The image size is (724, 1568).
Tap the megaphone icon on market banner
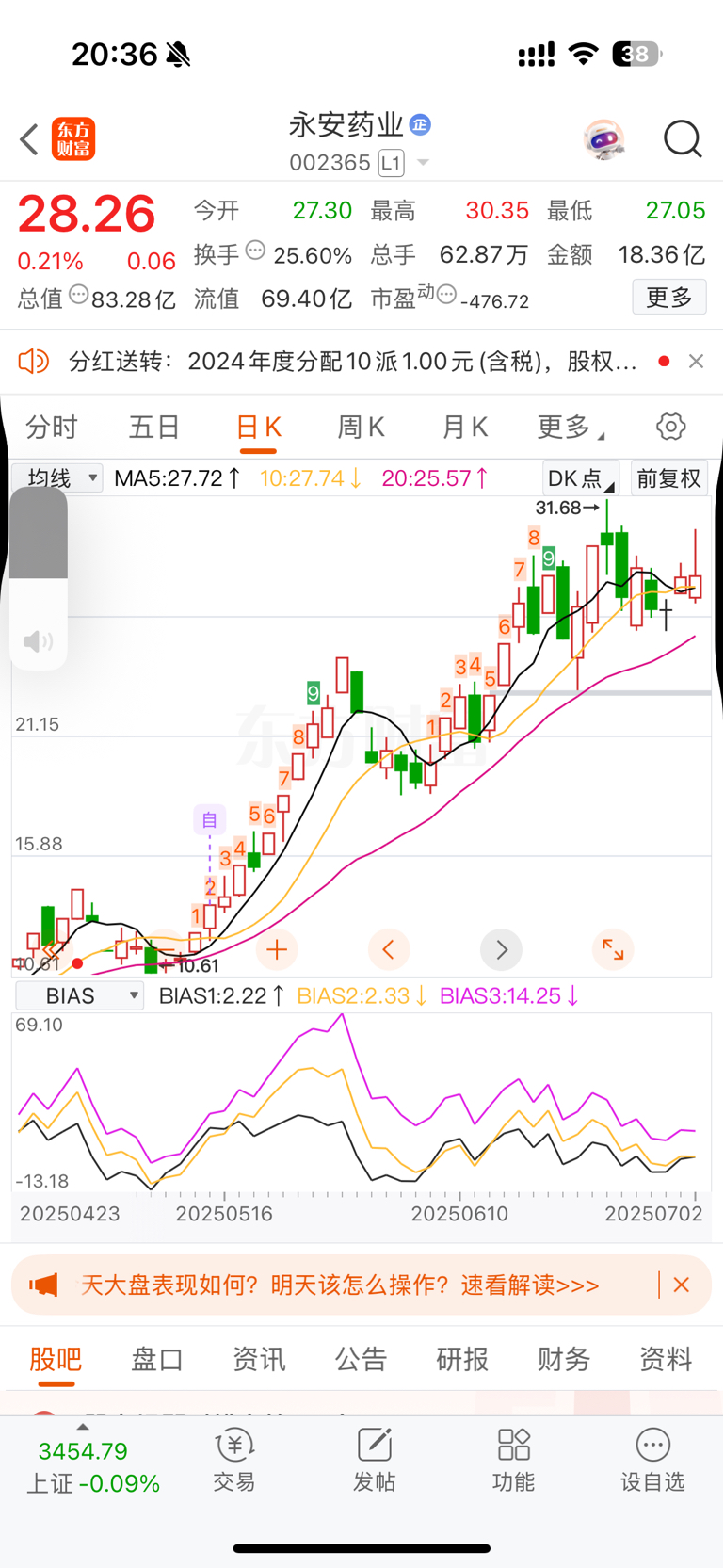pos(43,1285)
